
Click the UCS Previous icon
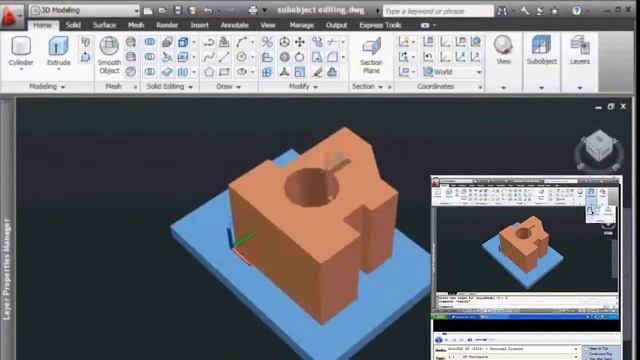pyautogui.click(x=428, y=57)
